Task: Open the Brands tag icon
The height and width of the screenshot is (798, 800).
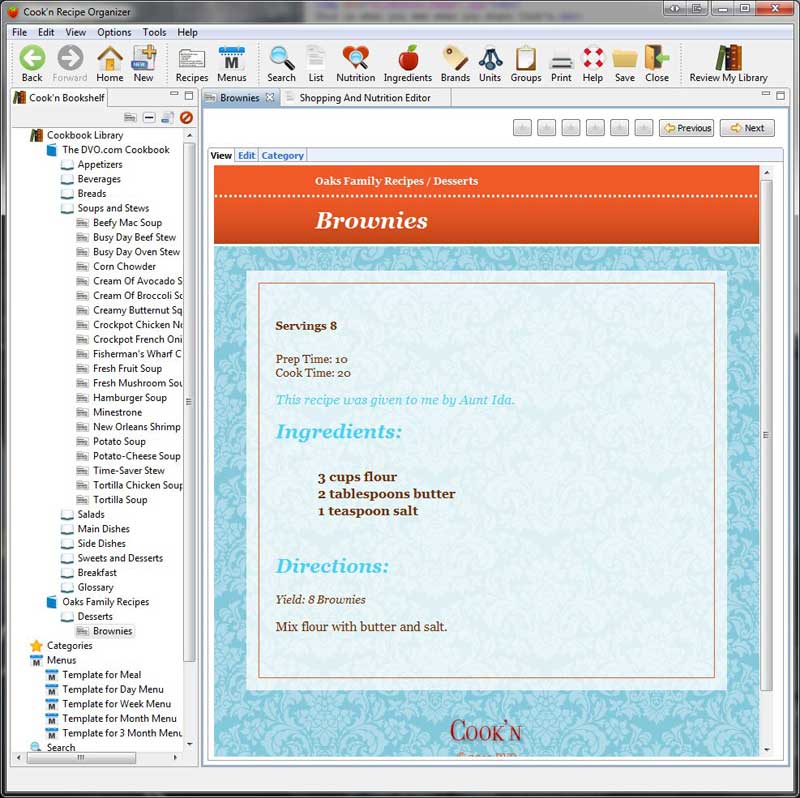Action: (x=455, y=58)
